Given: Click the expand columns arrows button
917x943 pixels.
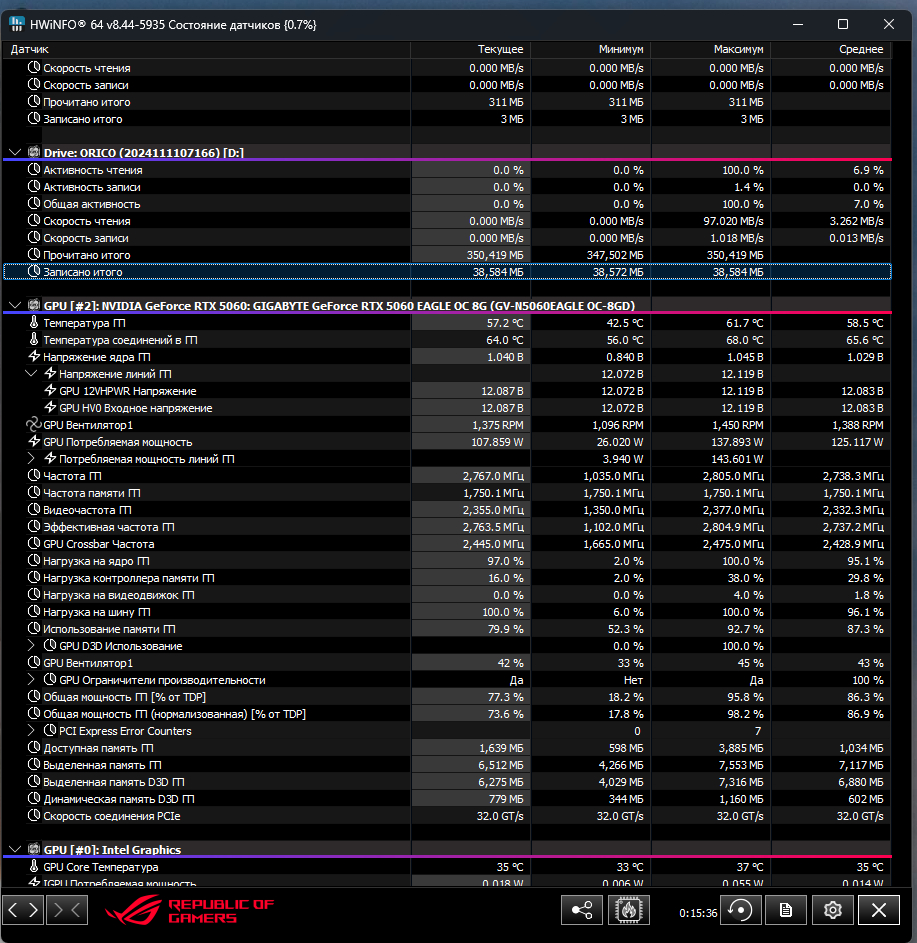Looking at the screenshot, I should (x=23, y=910).
